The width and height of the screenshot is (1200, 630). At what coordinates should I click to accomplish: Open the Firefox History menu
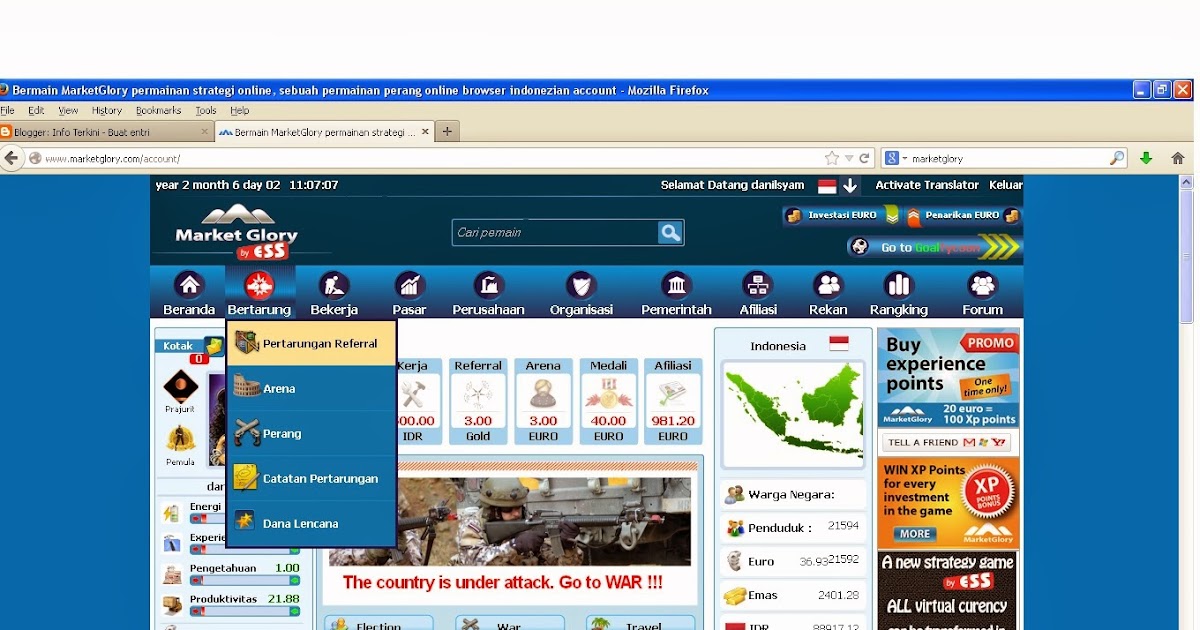[x=106, y=111]
